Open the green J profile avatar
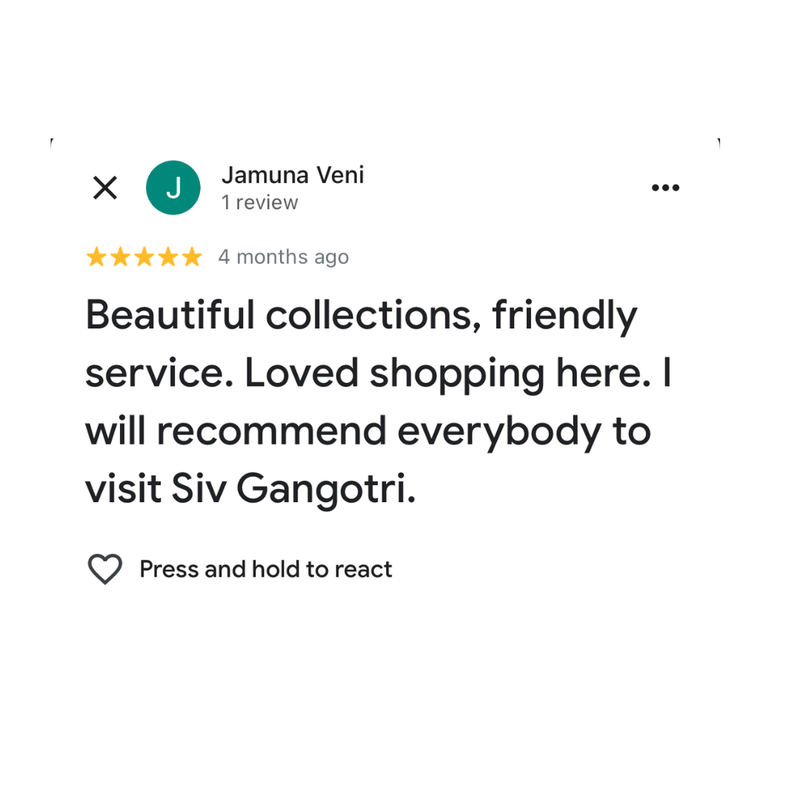Screen dimensions: 800x800 [173, 188]
